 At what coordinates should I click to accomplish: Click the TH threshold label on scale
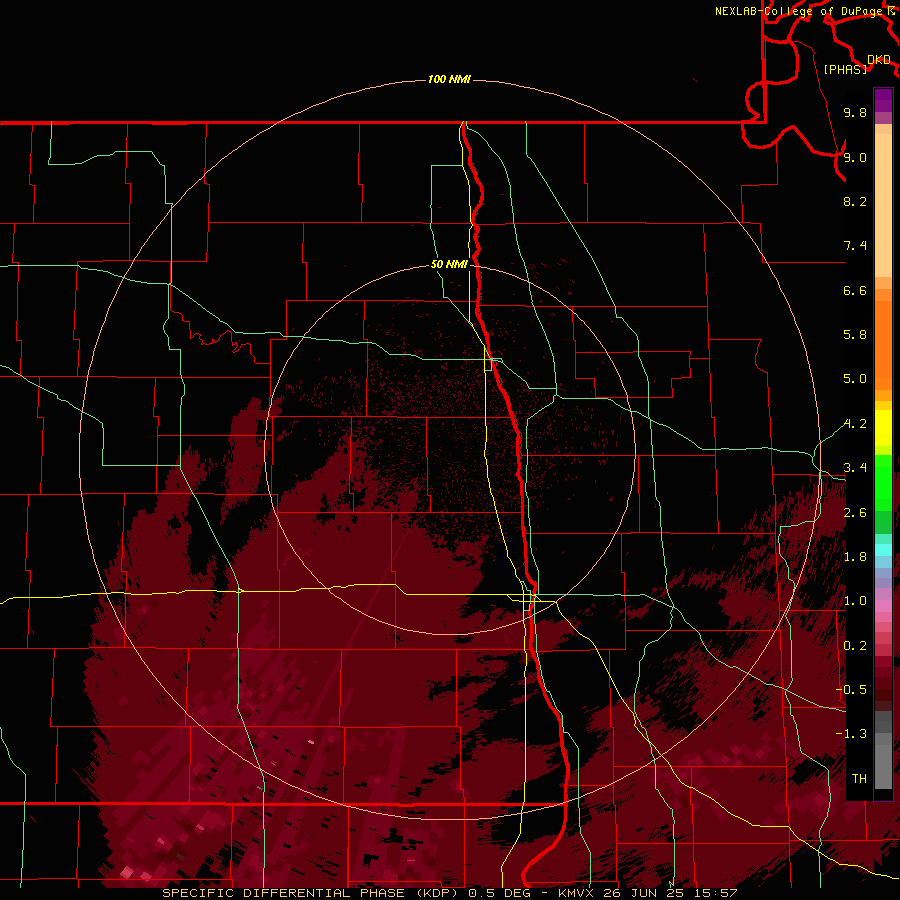pyautogui.click(x=859, y=779)
